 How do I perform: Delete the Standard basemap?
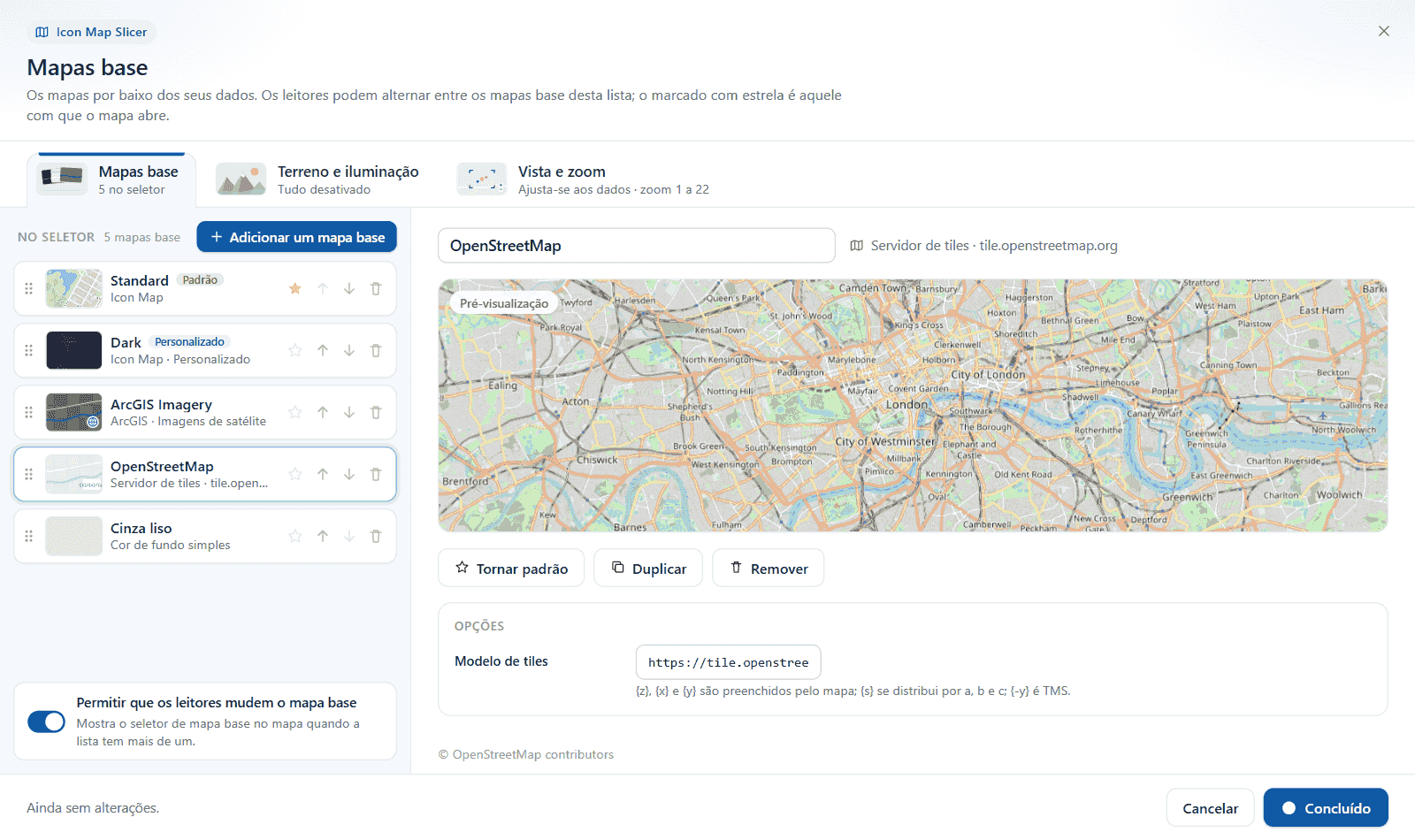click(376, 288)
